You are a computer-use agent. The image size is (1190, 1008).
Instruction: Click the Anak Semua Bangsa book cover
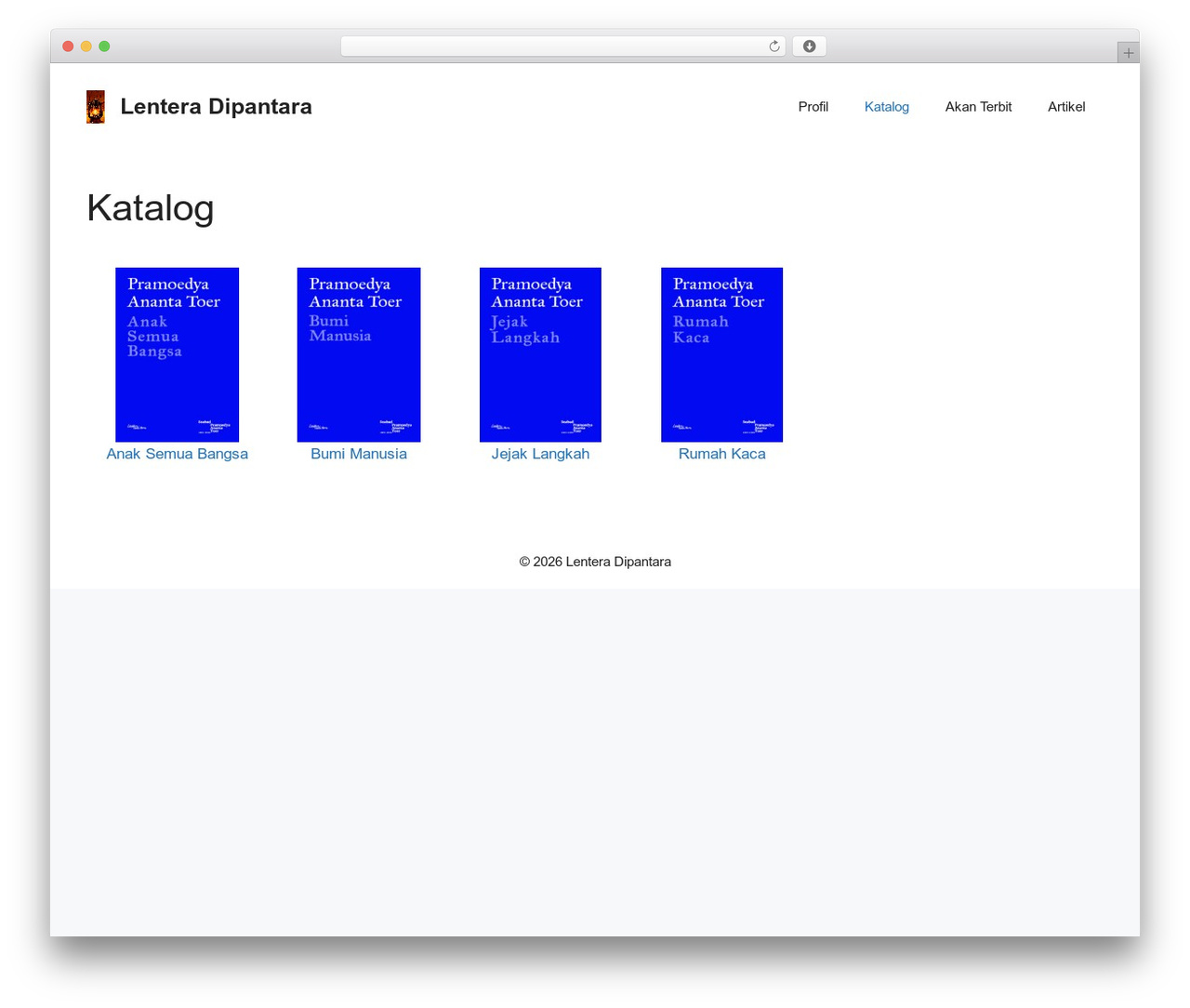pyautogui.click(x=178, y=354)
